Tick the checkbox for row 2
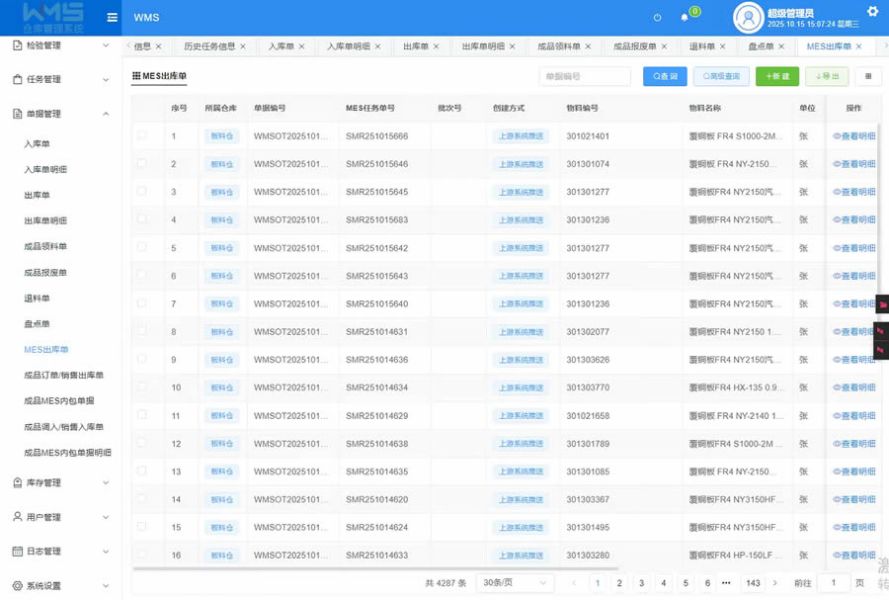The width and height of the screenshot is (889, 600). [x=142, y=163]
